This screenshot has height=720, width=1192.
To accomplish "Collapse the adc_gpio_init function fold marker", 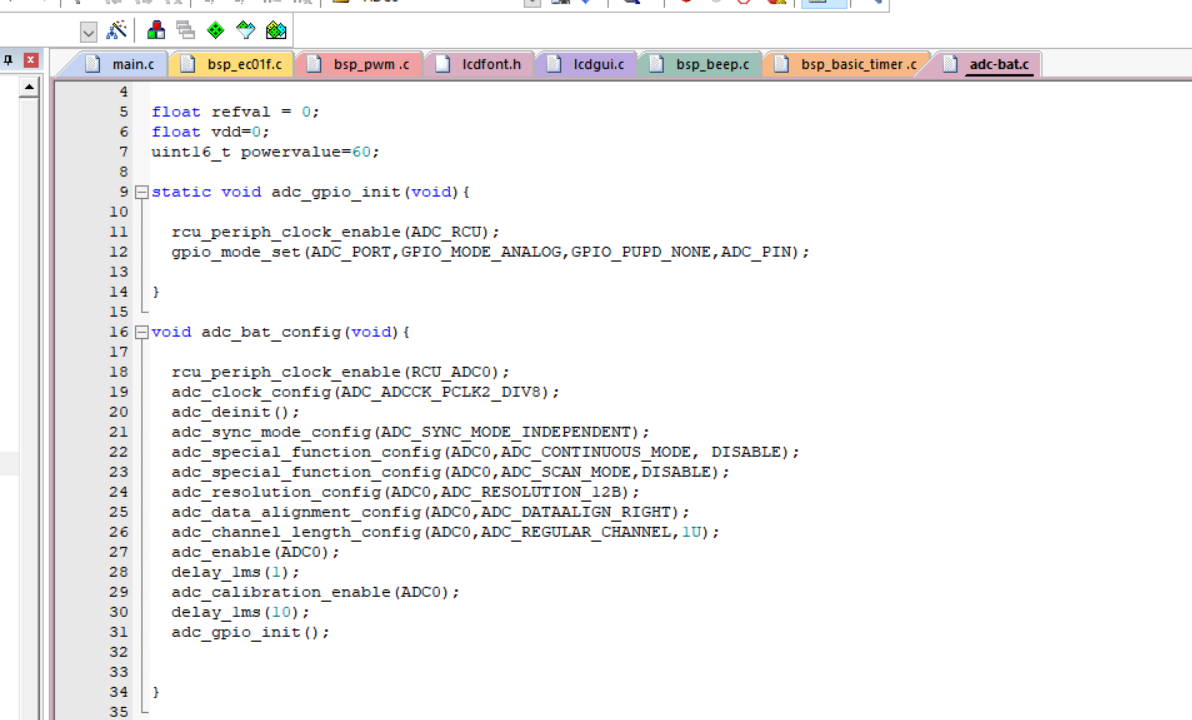I will [142, 192].
